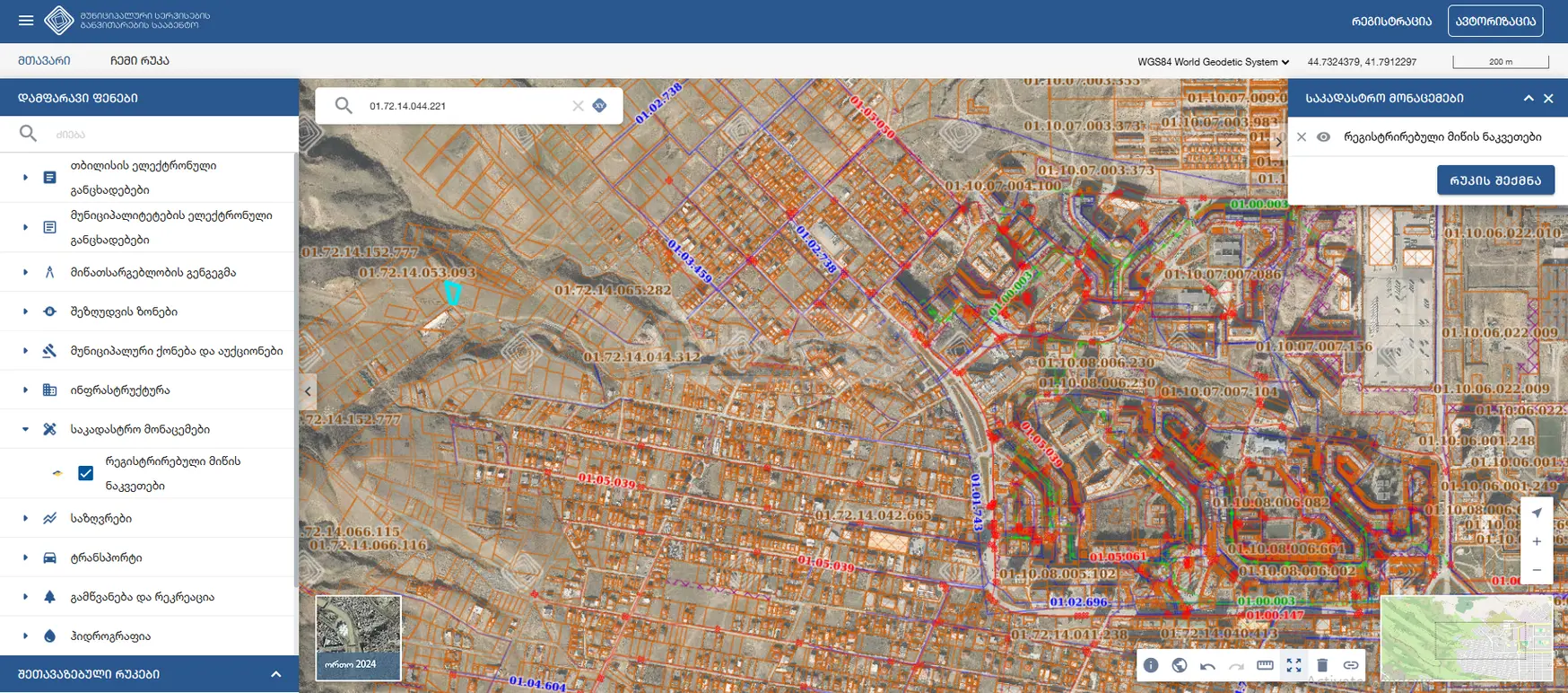Collapse the საკადასტრო მონაცემები tree group

pyautogui.click(x=25, y=429)
